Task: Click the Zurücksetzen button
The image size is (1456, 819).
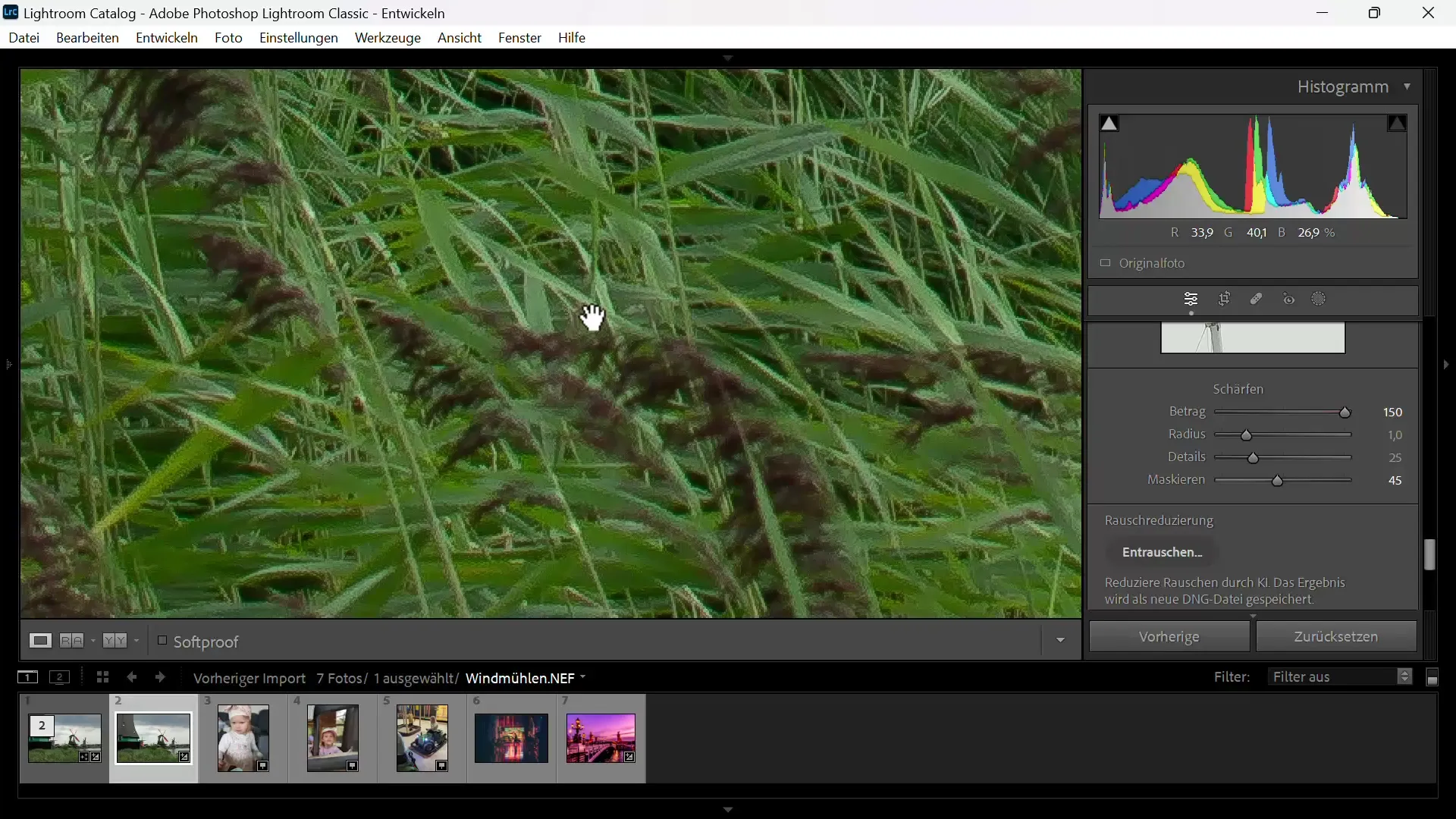Action: coord(1336,637)
